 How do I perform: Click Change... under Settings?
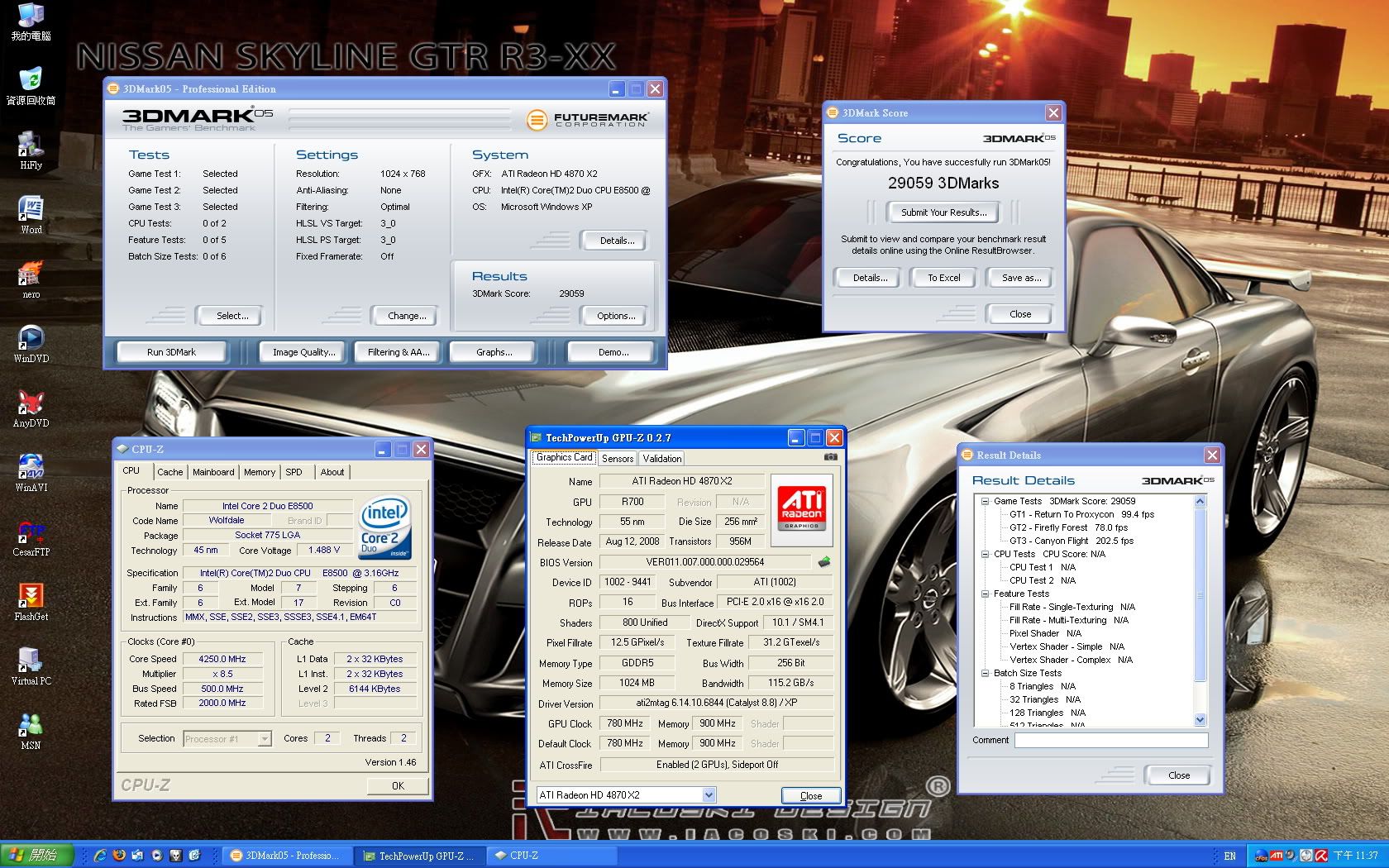click(x=407, y=316)
